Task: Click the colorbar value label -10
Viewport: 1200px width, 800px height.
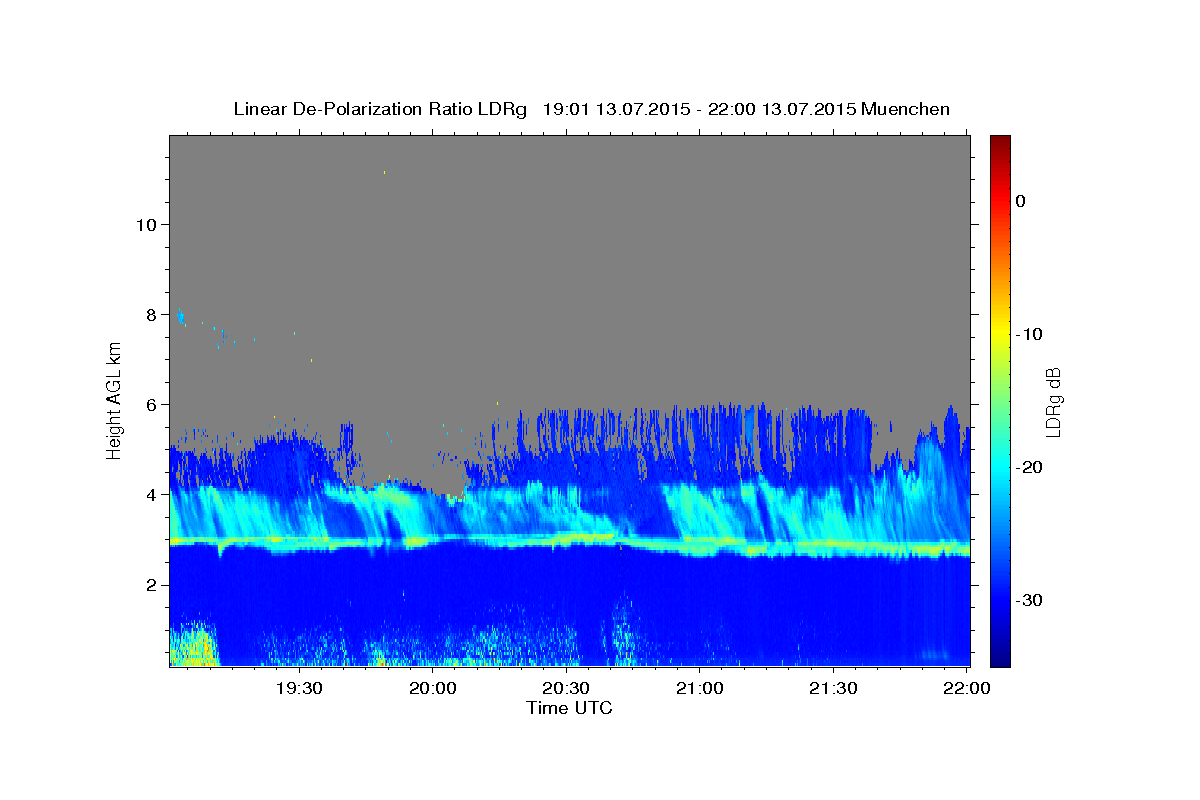Action: 1028,334
